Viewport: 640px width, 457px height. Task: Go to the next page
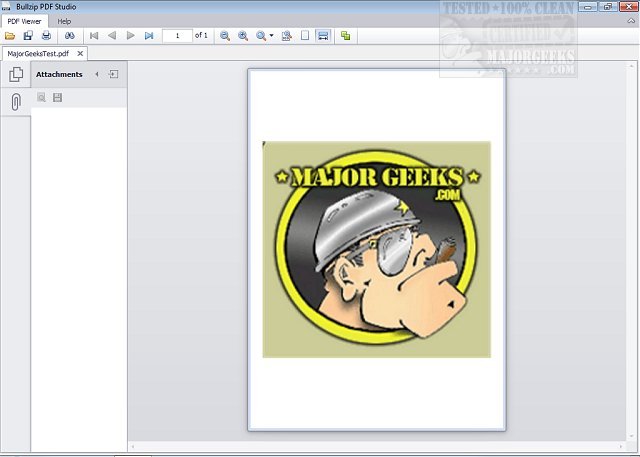pos(131,36)
